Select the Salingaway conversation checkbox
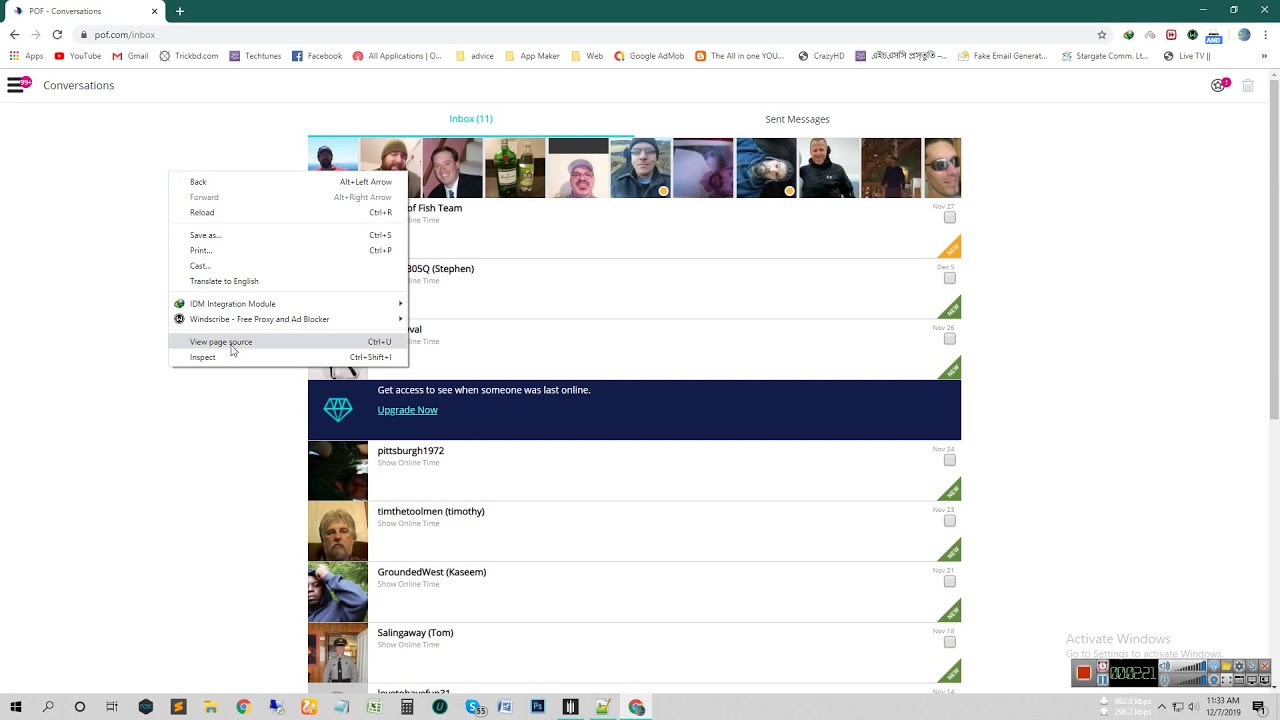Image resolution: width=1280 pixels, height=720 pixels. 949,642
